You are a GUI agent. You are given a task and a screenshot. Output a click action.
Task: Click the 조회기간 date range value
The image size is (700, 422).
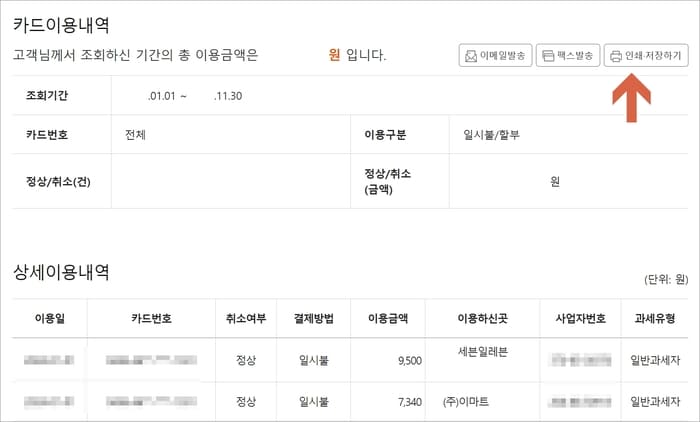(x=195, y=96)
